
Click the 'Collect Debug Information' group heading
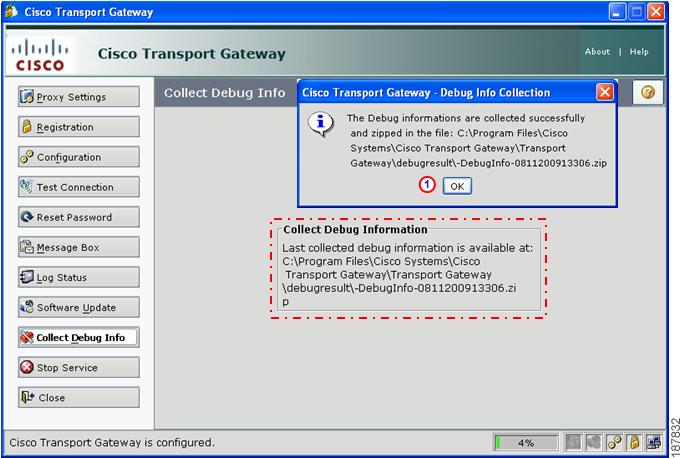click(355, 229)
